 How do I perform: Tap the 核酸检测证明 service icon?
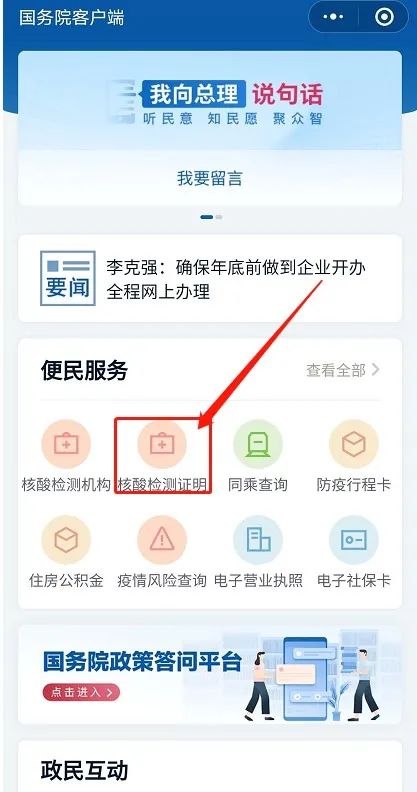tap(162, 444)
